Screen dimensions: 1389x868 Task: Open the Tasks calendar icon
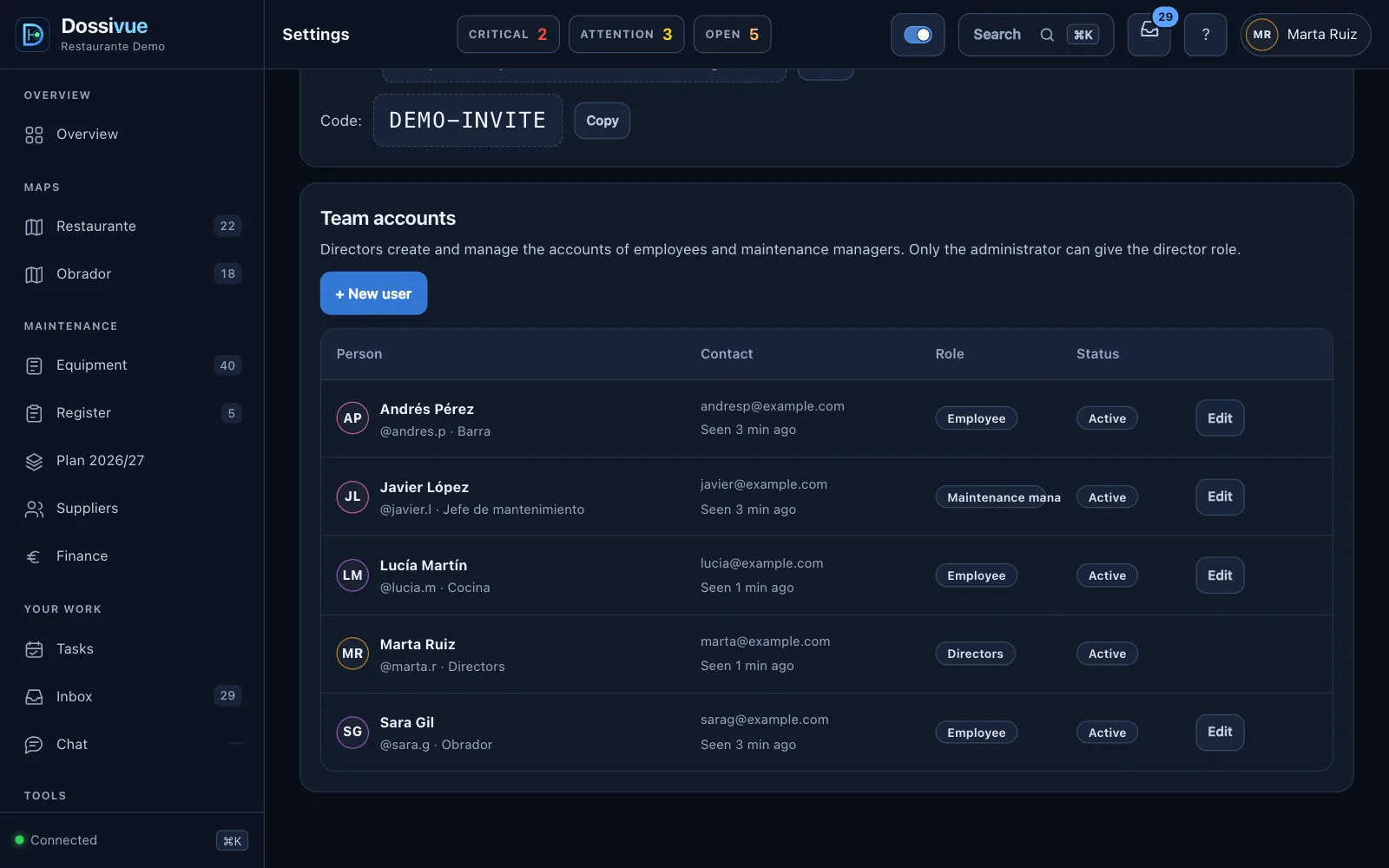click(34, 649)
